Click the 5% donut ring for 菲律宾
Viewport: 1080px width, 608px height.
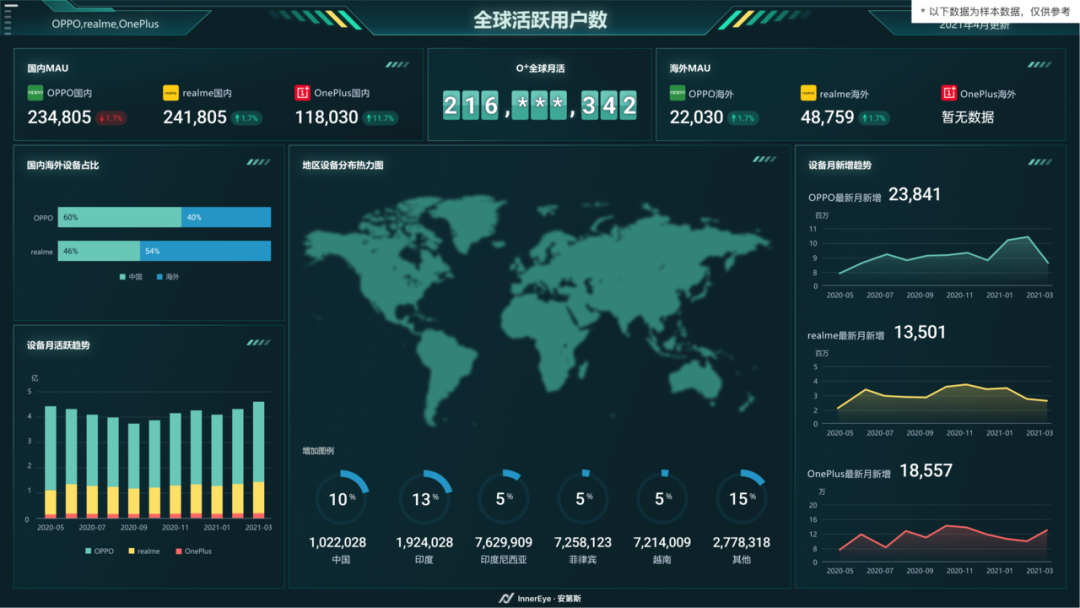pyautogui.click(x=583, y=498)
